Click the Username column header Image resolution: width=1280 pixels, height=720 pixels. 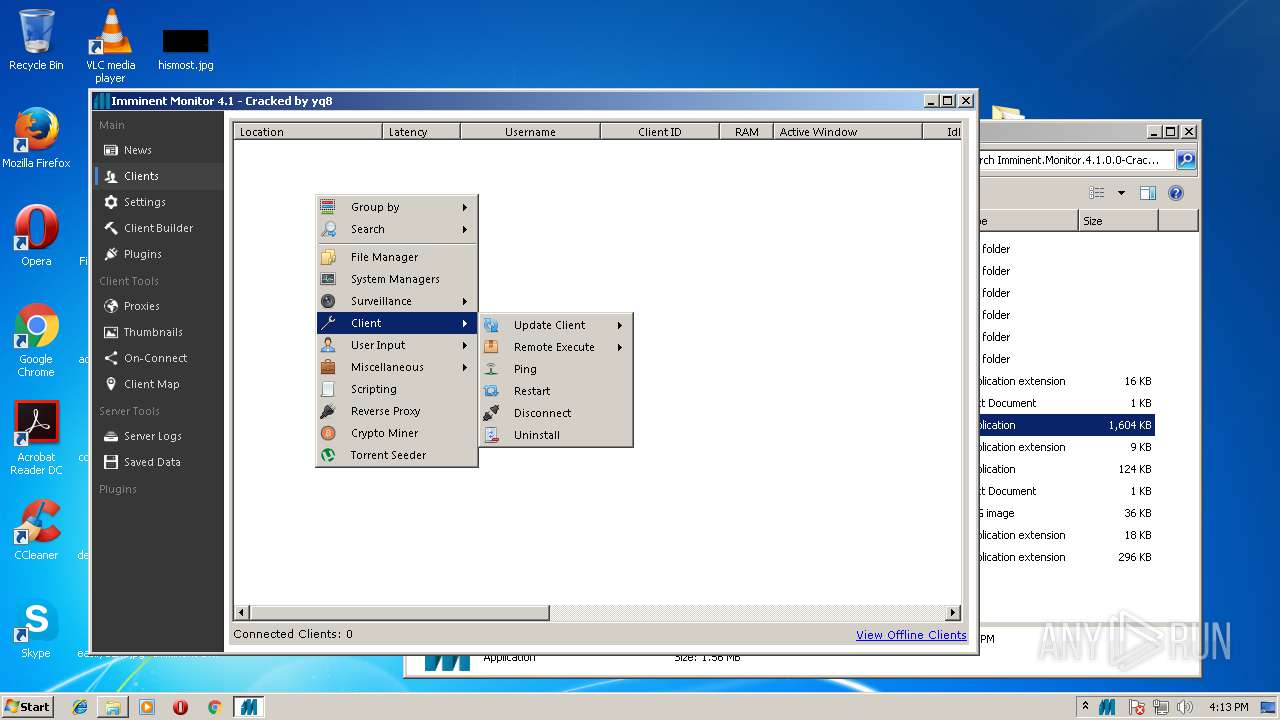tap(530, 132)
